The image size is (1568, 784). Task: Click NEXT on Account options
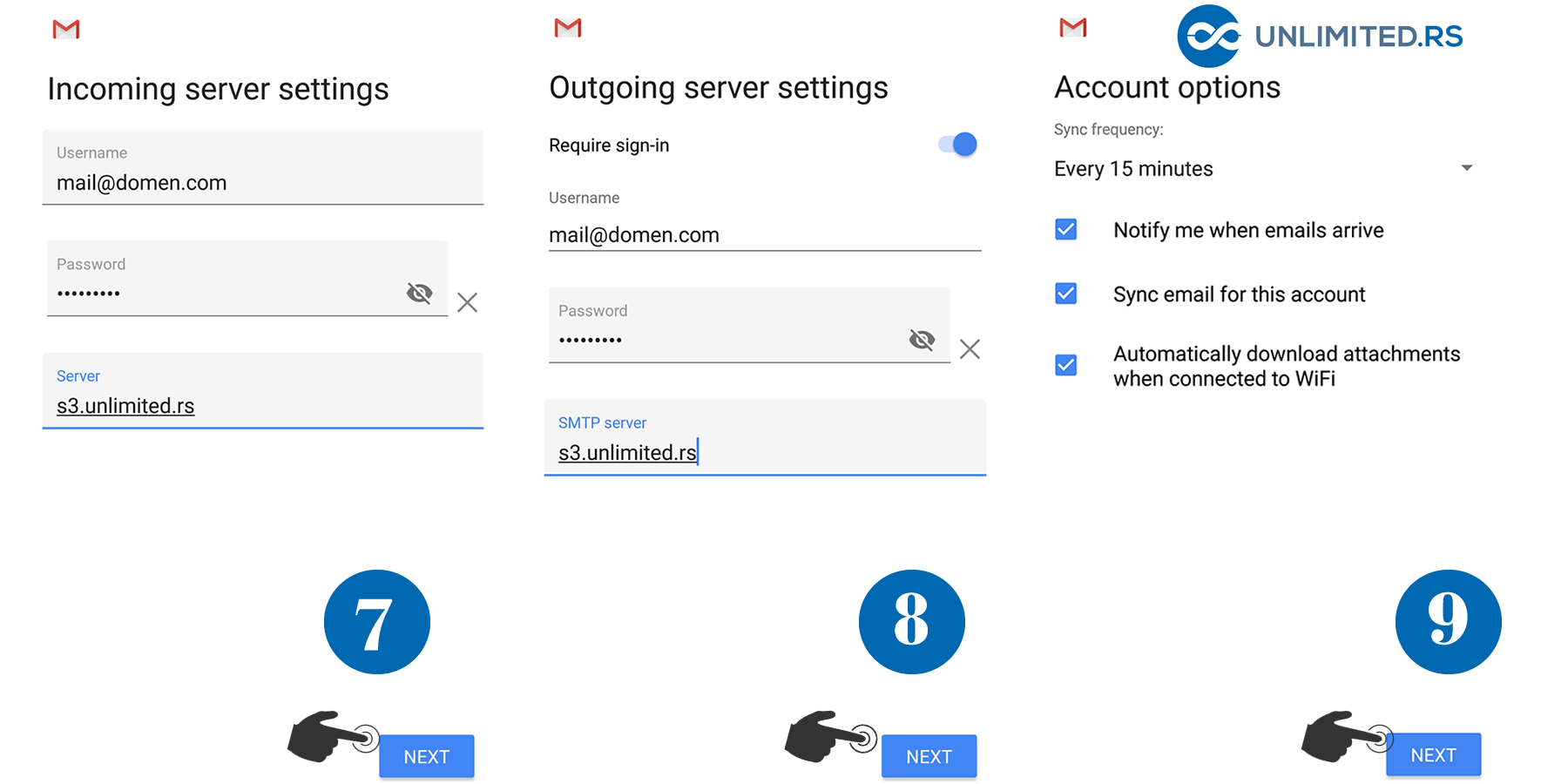pos(1433,754)
